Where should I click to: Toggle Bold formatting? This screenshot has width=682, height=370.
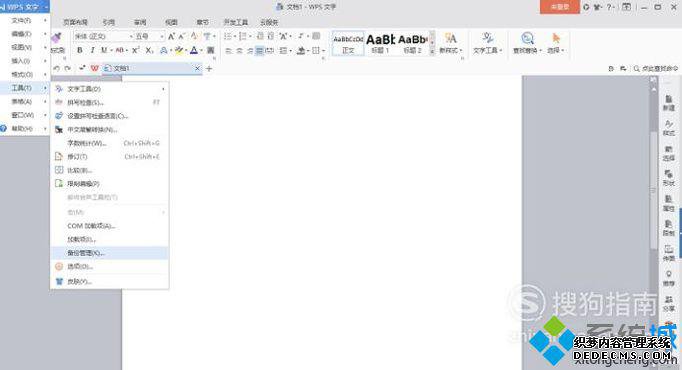(x=80, y=50)
